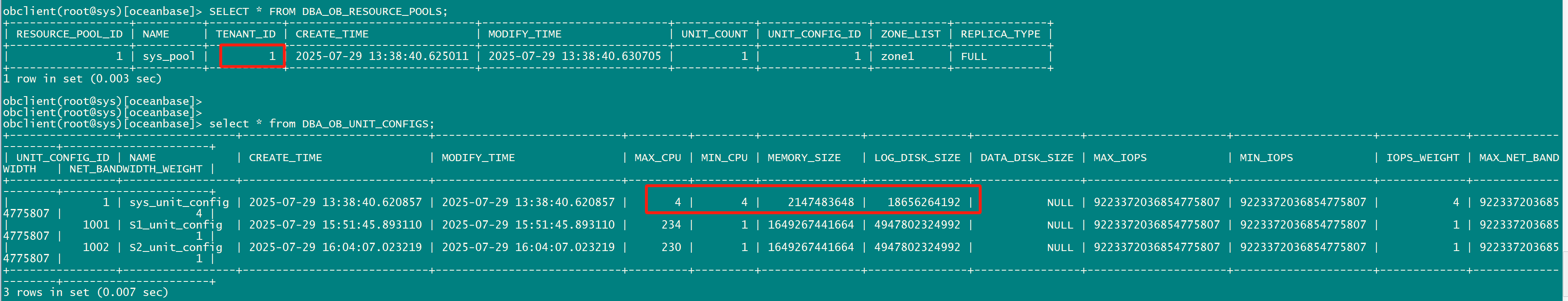The height and width of the screenshot is (301, 1568).
Task: Click the FULL replica type value
Action: pyautogui.click(x=974, y=57)
